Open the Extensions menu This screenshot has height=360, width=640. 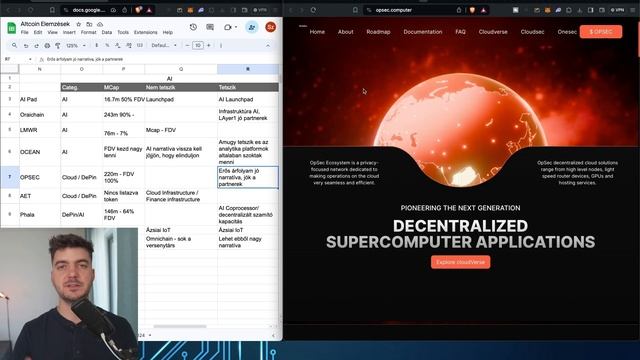[145, 32]
